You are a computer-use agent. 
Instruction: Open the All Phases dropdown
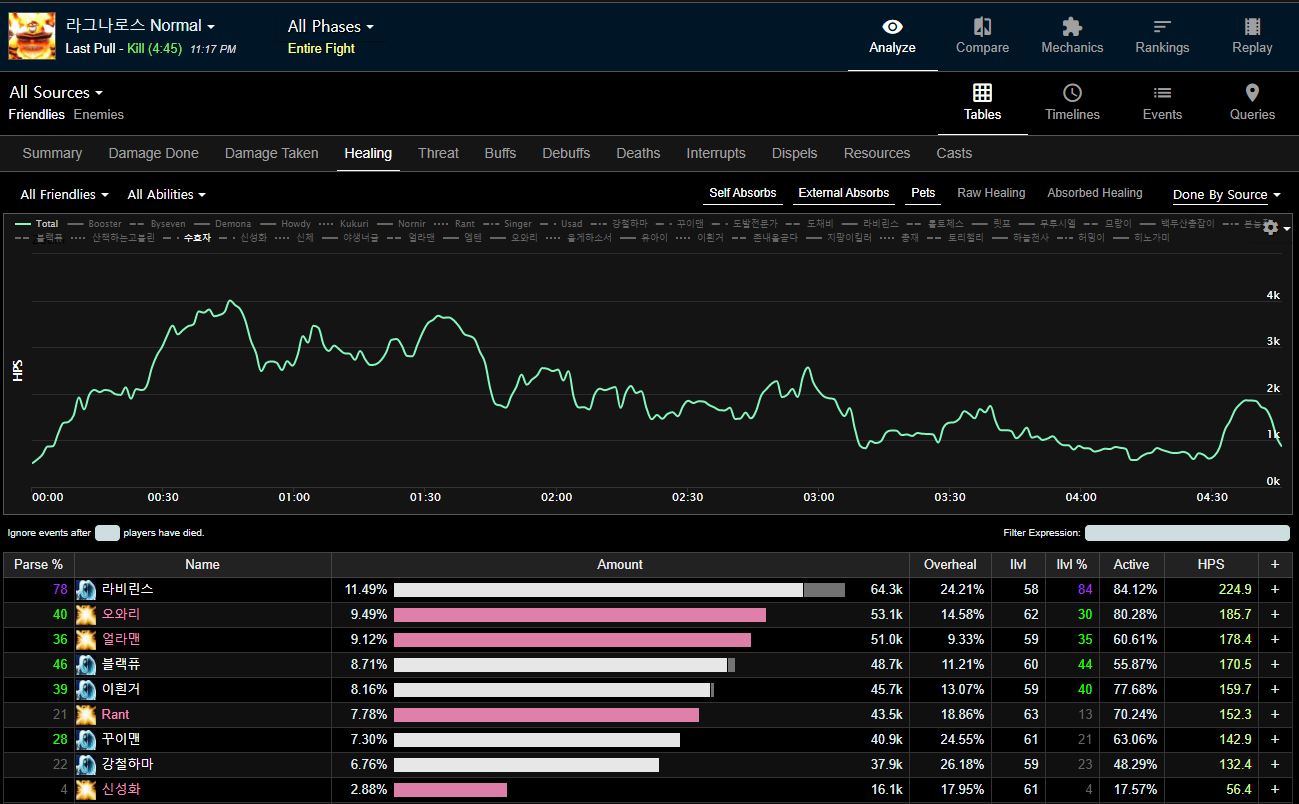(x=330, y=27)
